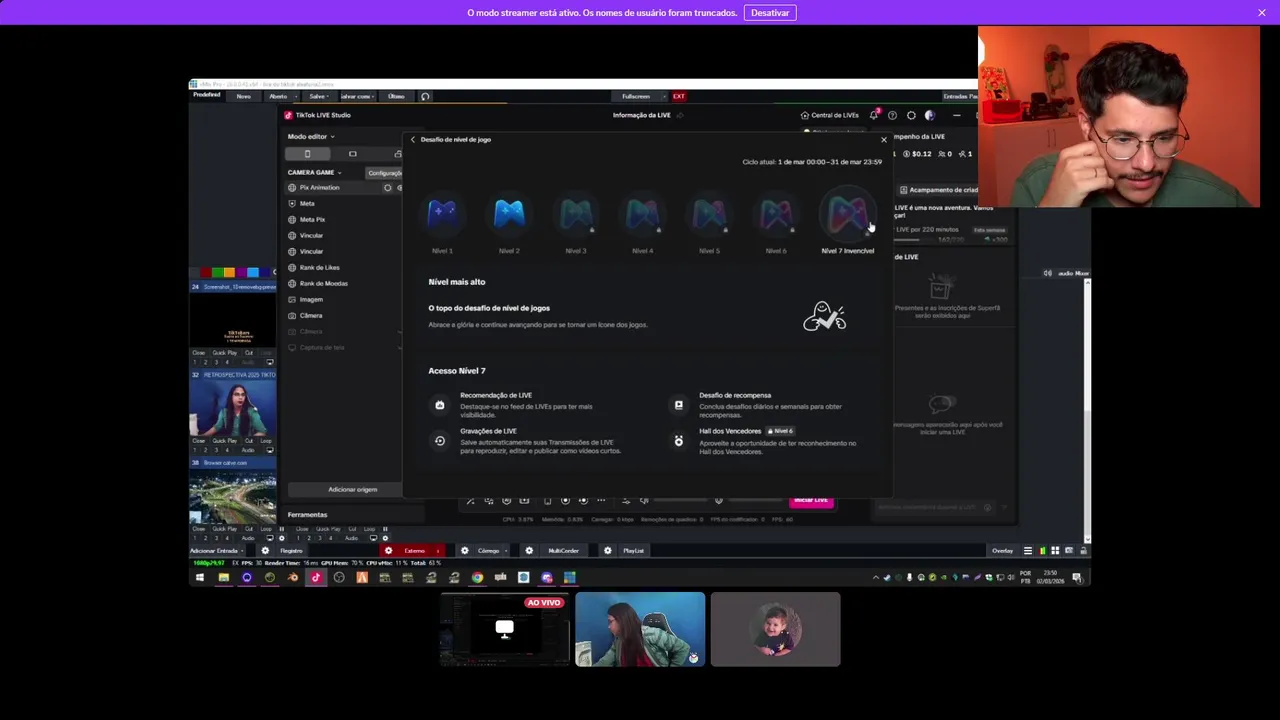Open the help question mark icon
Image resolution: width=1280 pixels, height=720 pixels.
[x=892, y=115]
